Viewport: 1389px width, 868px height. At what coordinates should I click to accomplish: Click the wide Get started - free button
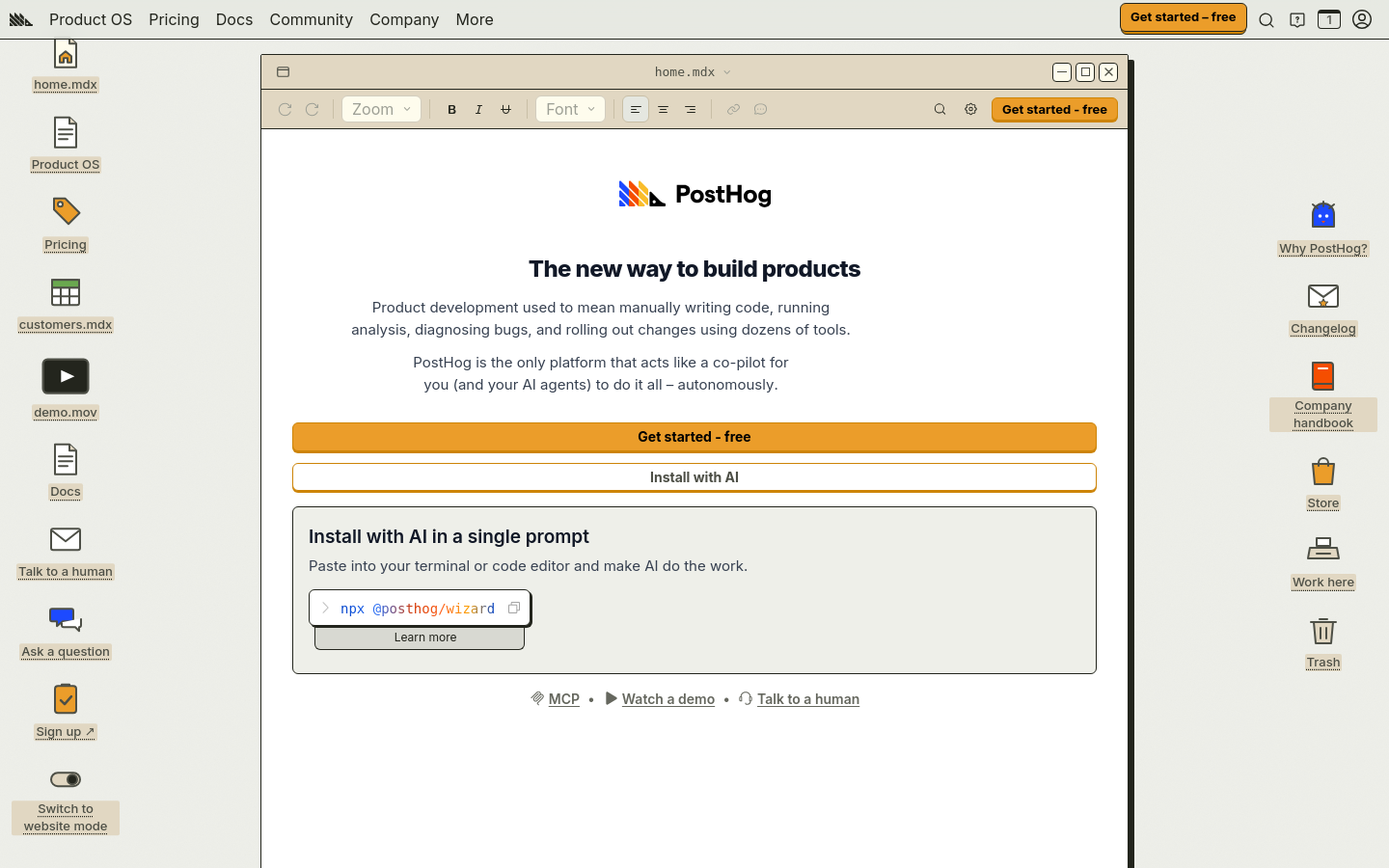[x=694, y=437]
